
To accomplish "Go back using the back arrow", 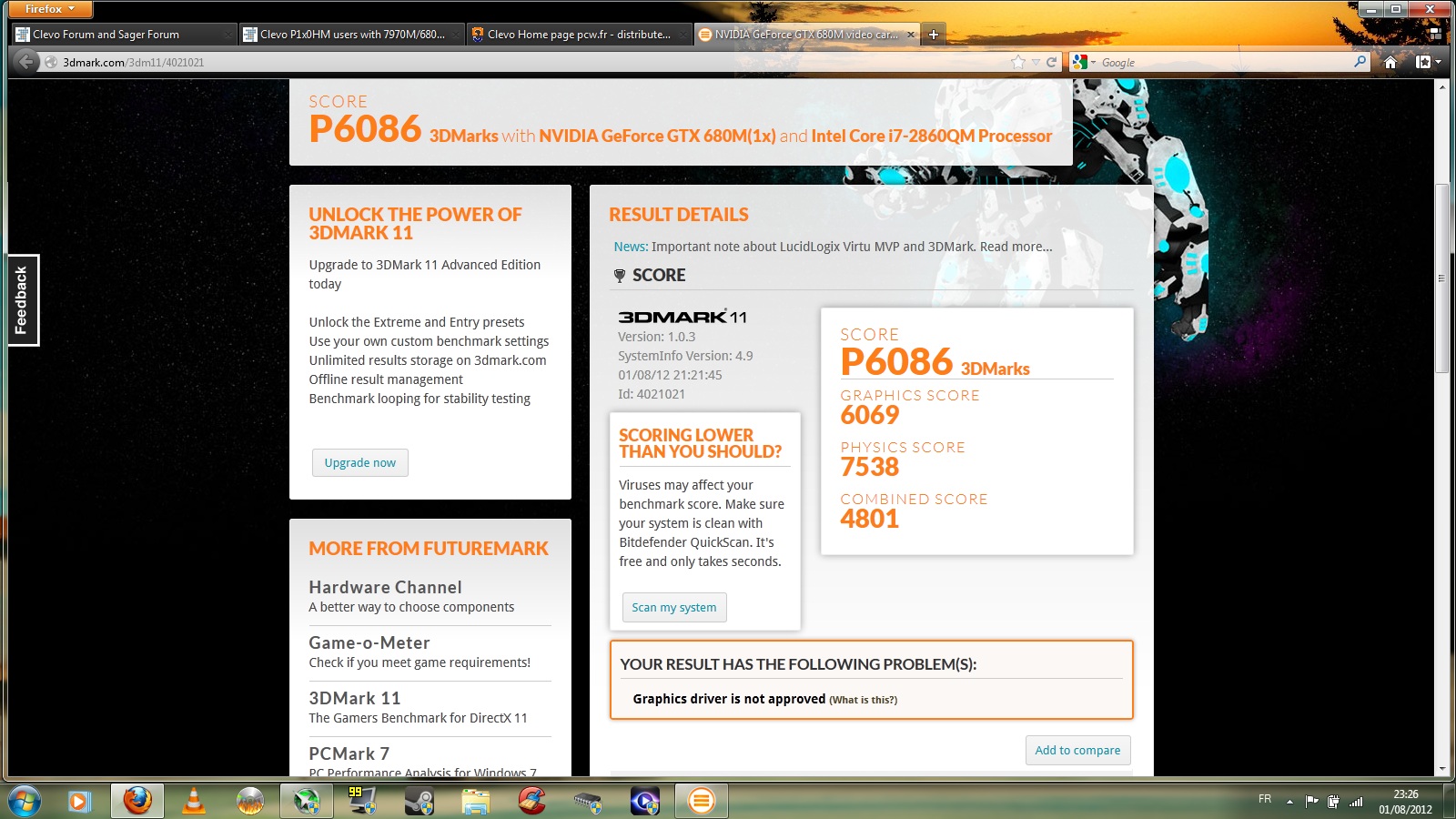I will point(26,62).
